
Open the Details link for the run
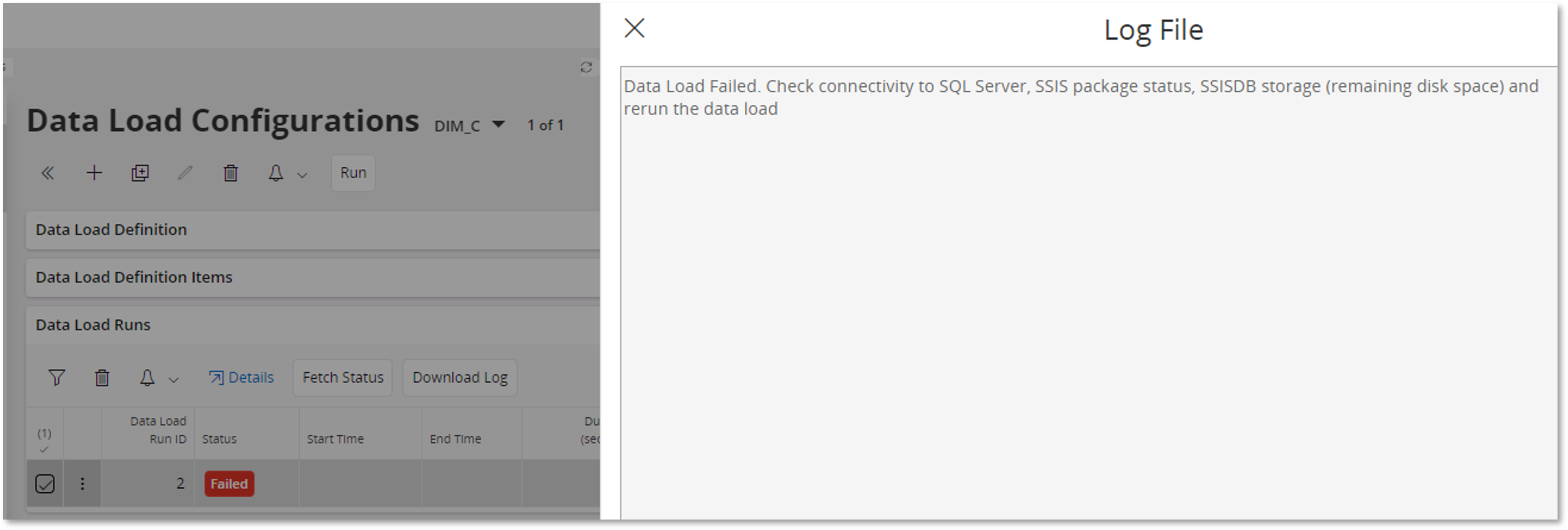pyautogui.click(x=241, y=378)
